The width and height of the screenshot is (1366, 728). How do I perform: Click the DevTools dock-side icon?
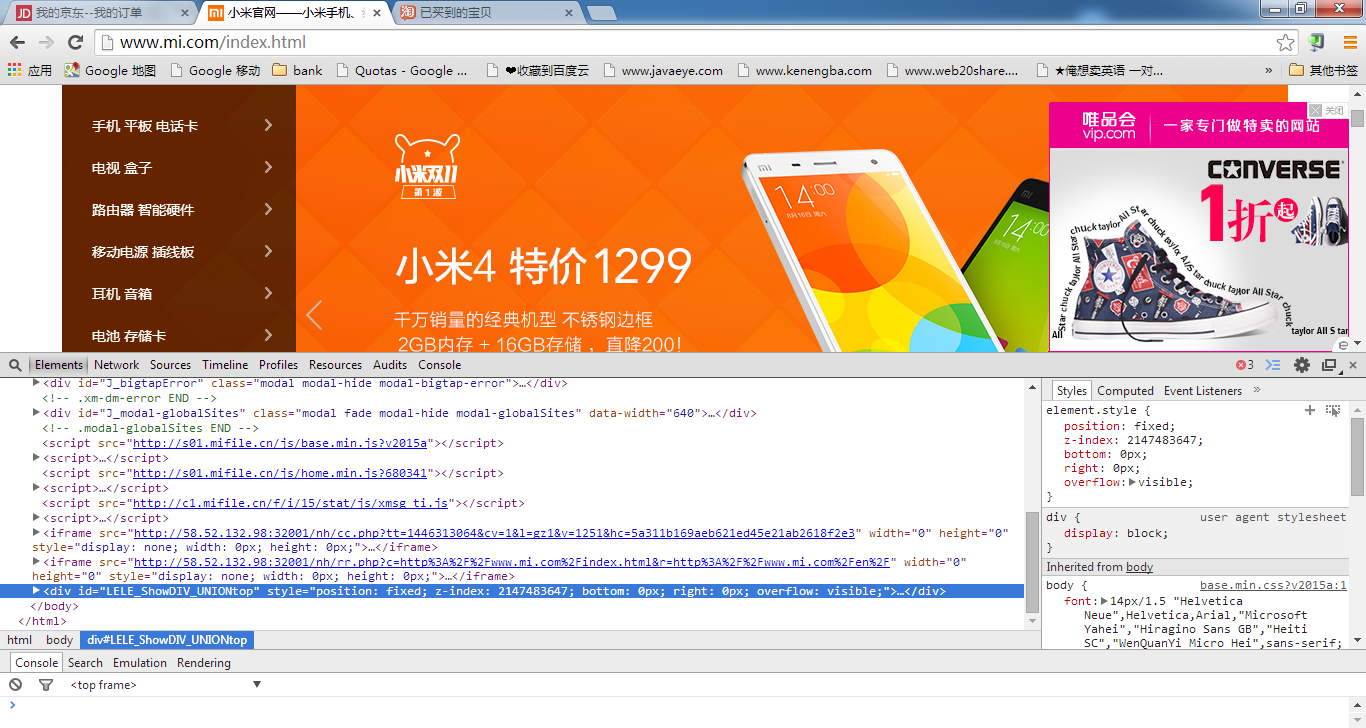pyautogui.click(x=1329, y=365)
